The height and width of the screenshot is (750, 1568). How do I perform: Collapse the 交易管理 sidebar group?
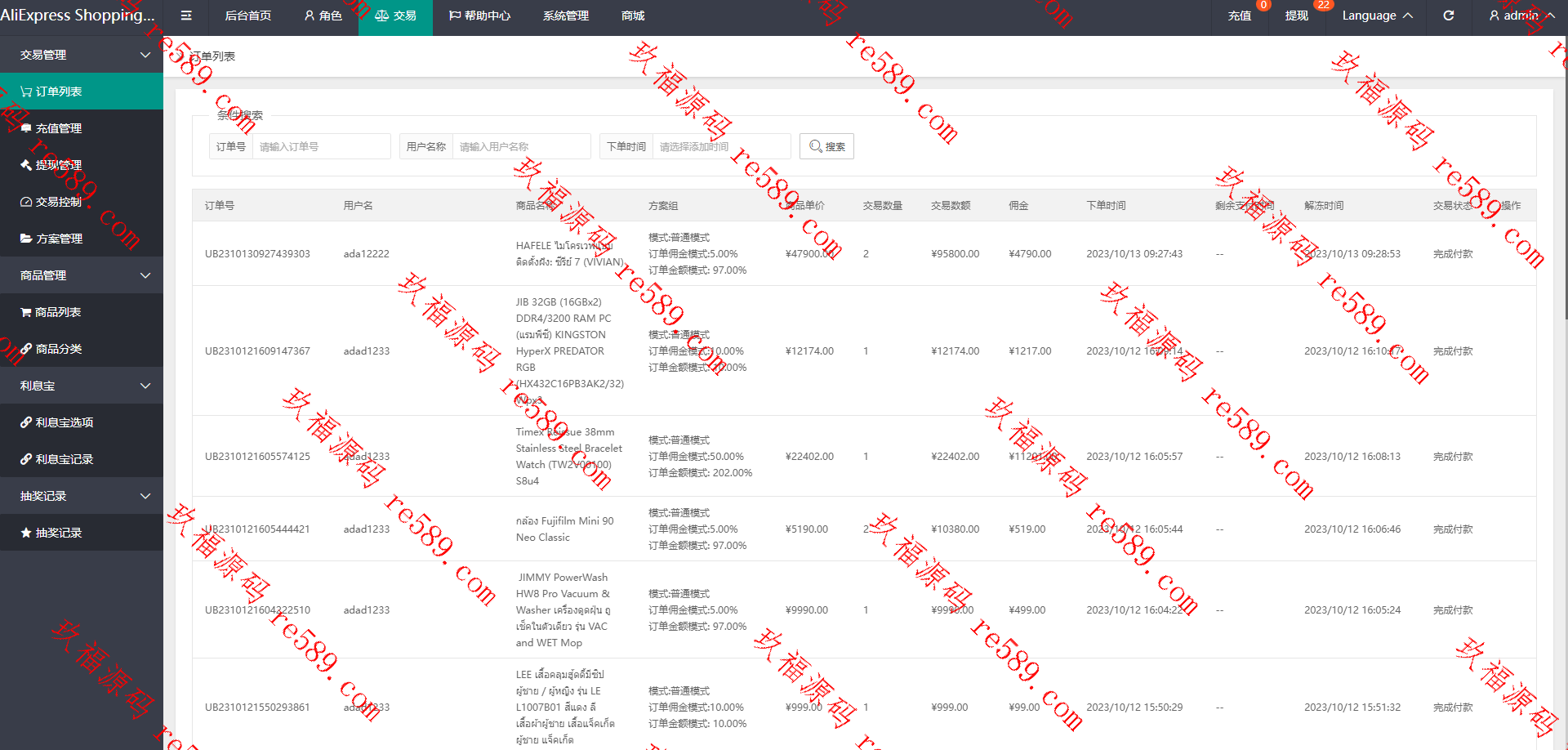pyautogui.click(x=82, y=55)
